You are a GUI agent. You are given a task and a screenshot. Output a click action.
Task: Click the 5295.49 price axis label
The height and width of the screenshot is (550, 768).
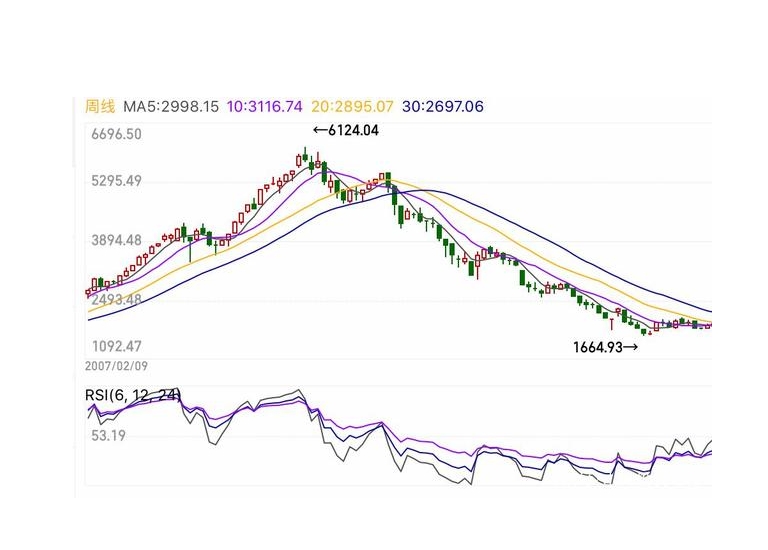tap(114, 181)
